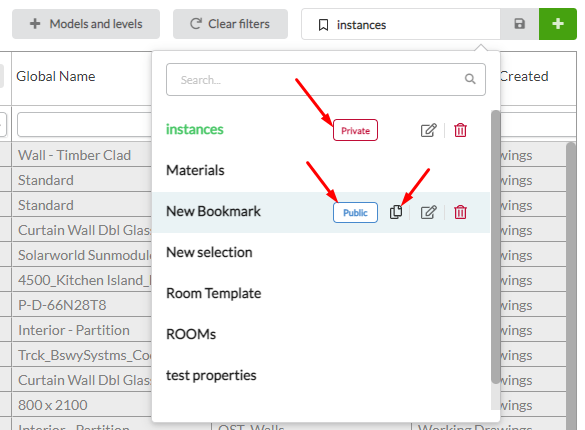Screen dimensions: 585x430
Task: Click the magnifier icon in bookmark search
Action: tap(470, 79)
